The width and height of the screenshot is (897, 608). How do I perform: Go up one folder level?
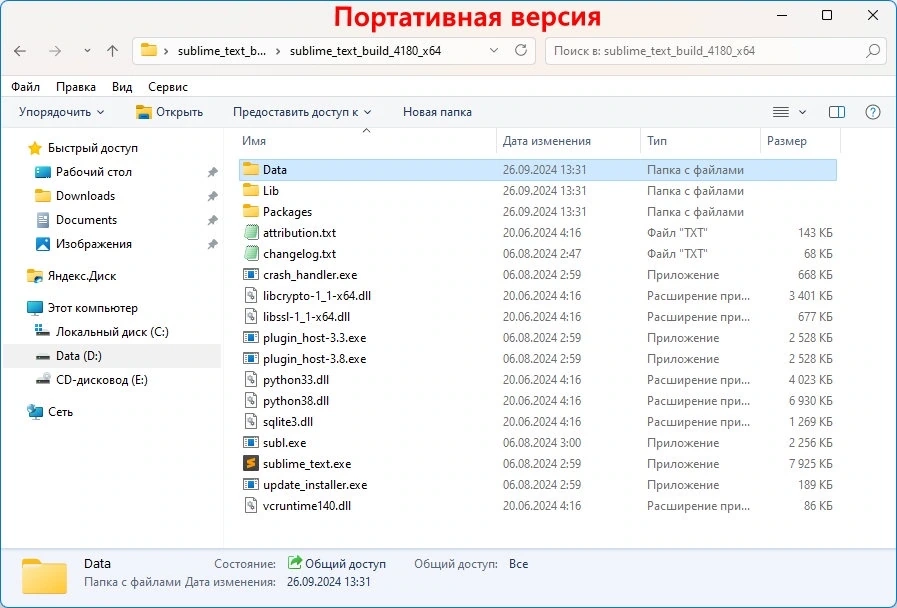(x=113, y=51)
